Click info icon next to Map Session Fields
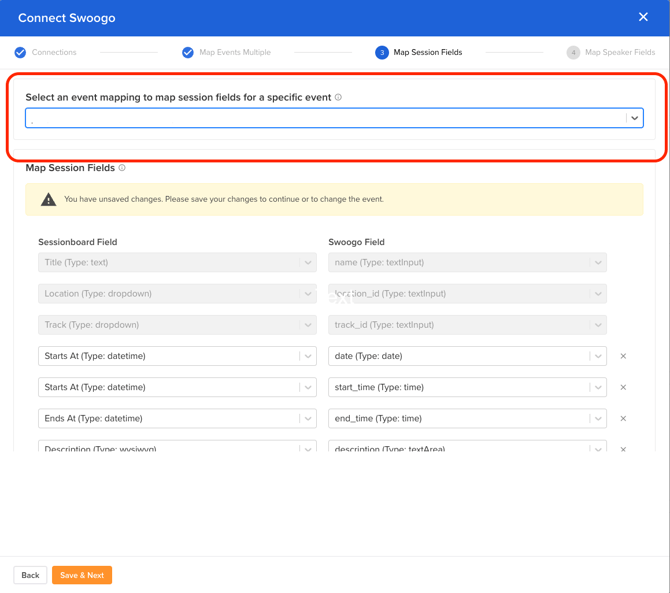 122,167
